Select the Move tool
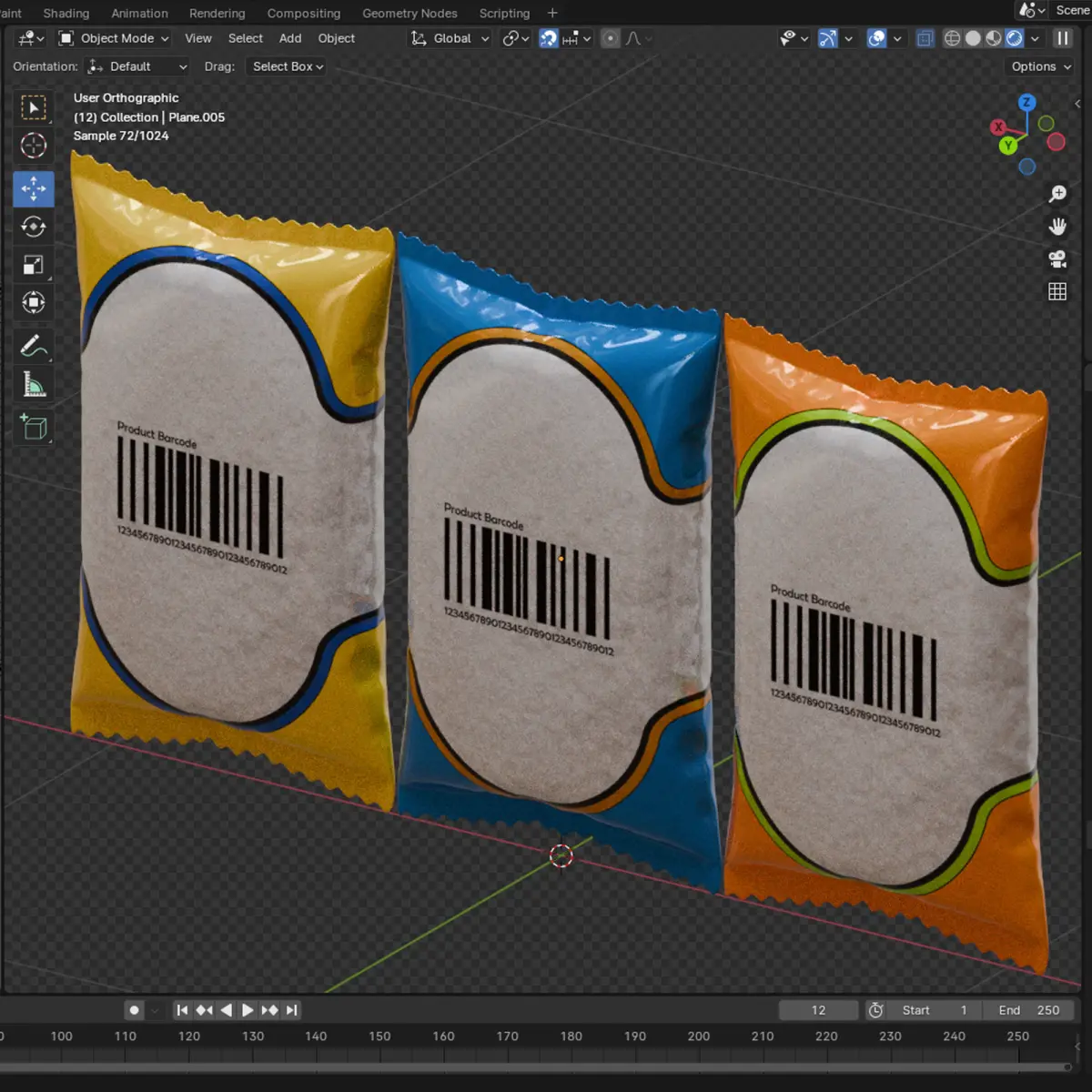1092x1092 pixels. [34, 188]
